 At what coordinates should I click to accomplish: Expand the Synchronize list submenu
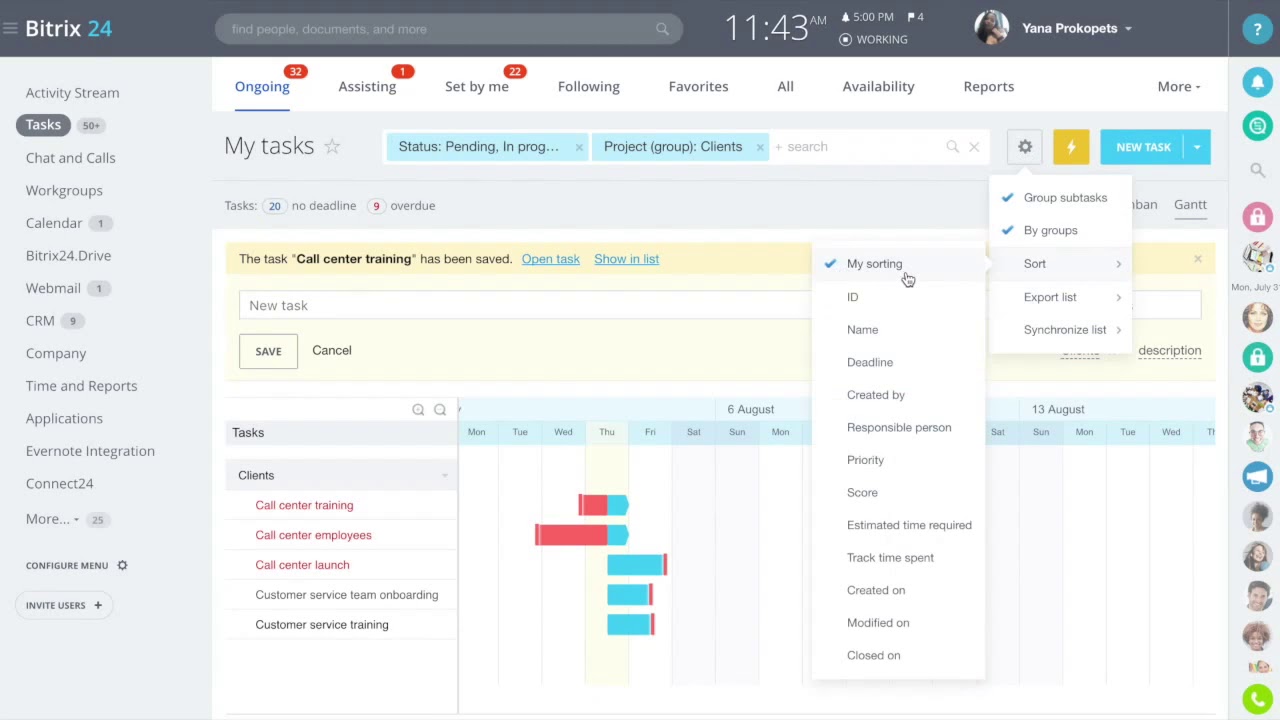click(1059, 330)
